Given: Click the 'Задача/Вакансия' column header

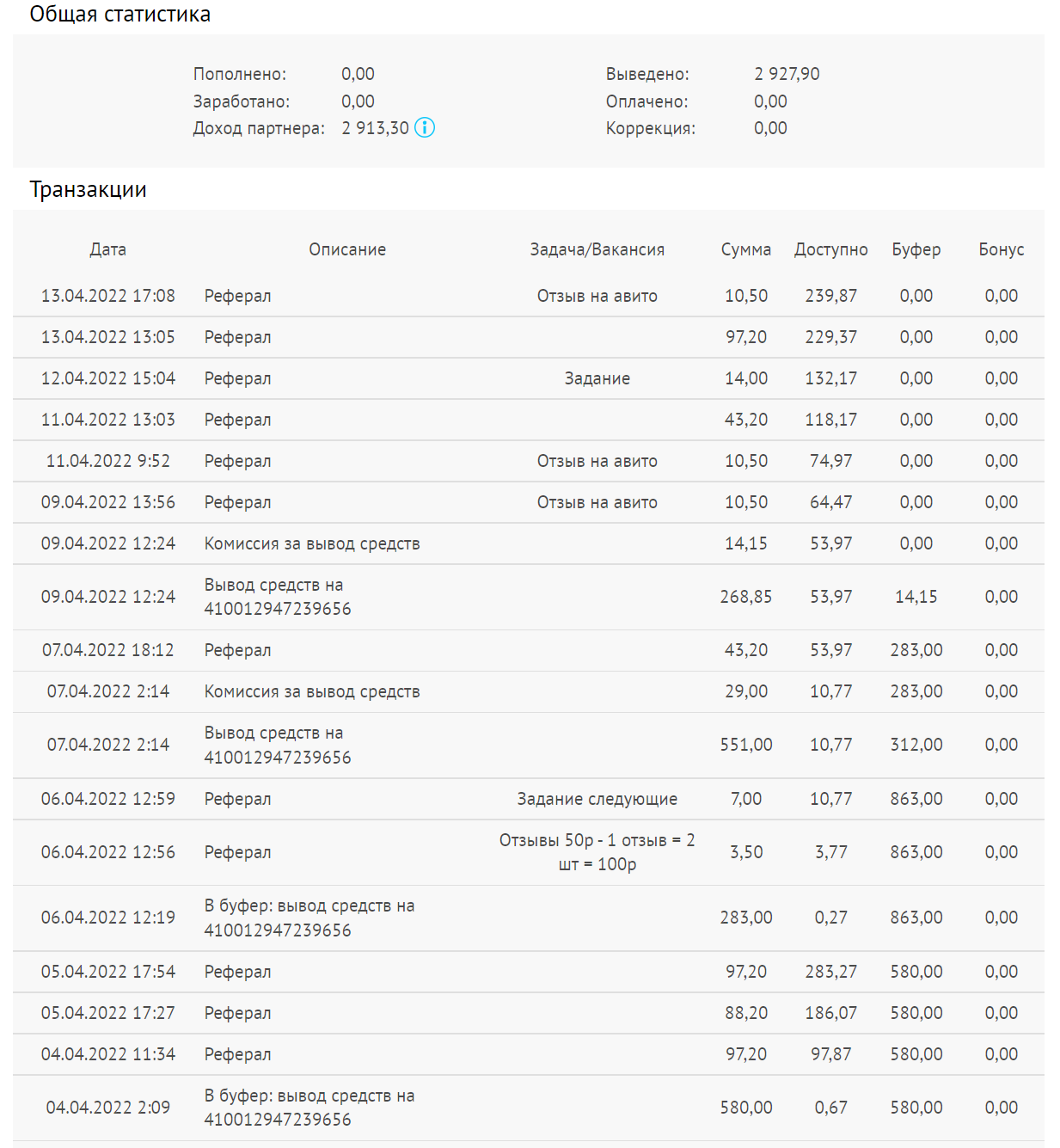Looking at the screenshot, I should (x=597, y=249).
